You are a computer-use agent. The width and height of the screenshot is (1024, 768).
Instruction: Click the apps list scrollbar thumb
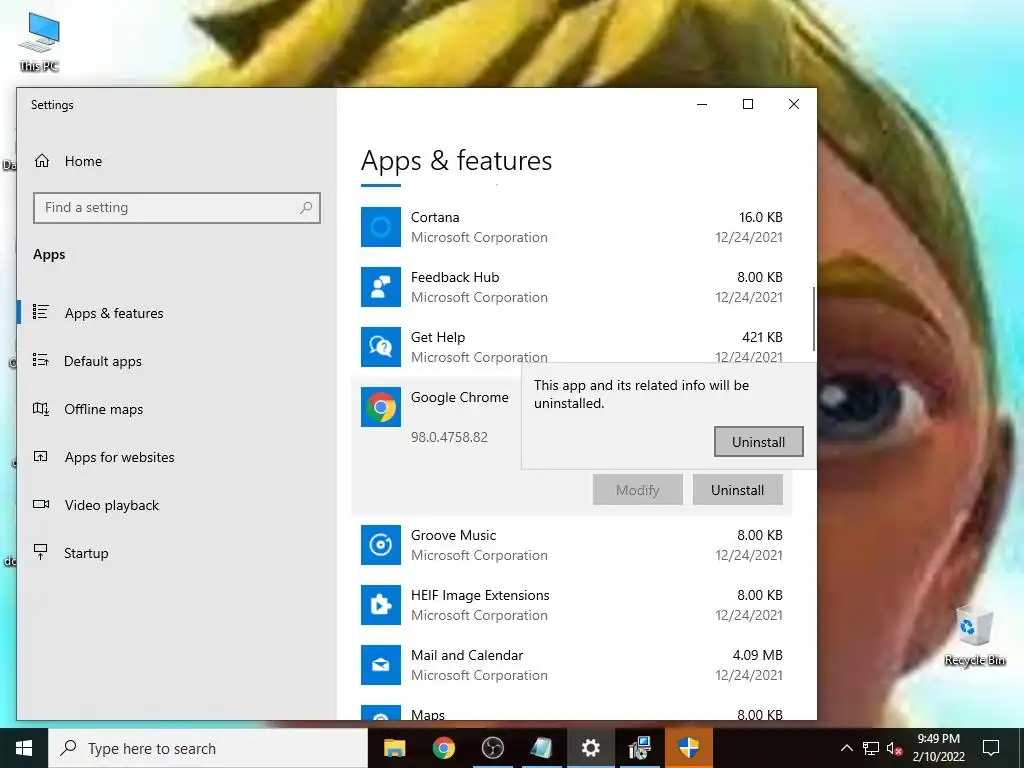pos(814,318)
